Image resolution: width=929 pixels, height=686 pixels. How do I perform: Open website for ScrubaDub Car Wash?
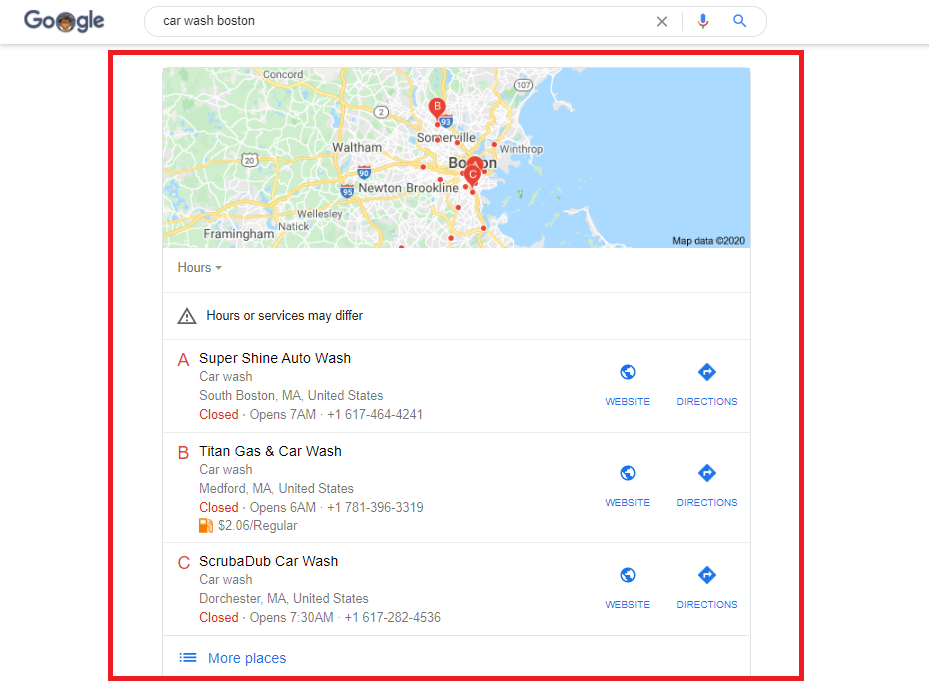pyautogui.click(x=627, y=588)
